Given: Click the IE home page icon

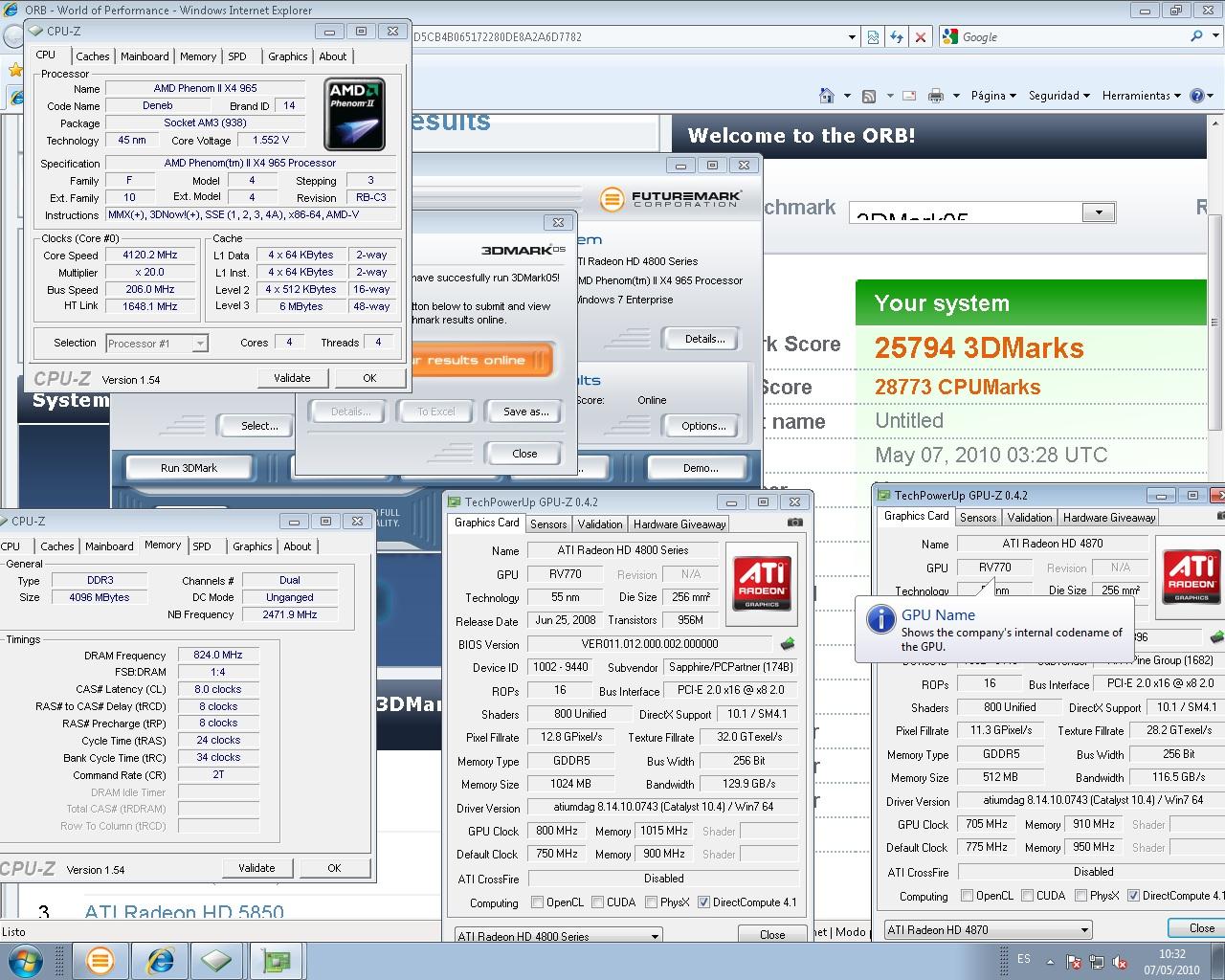Looking at the screenshot, I should tap(827, 96).
